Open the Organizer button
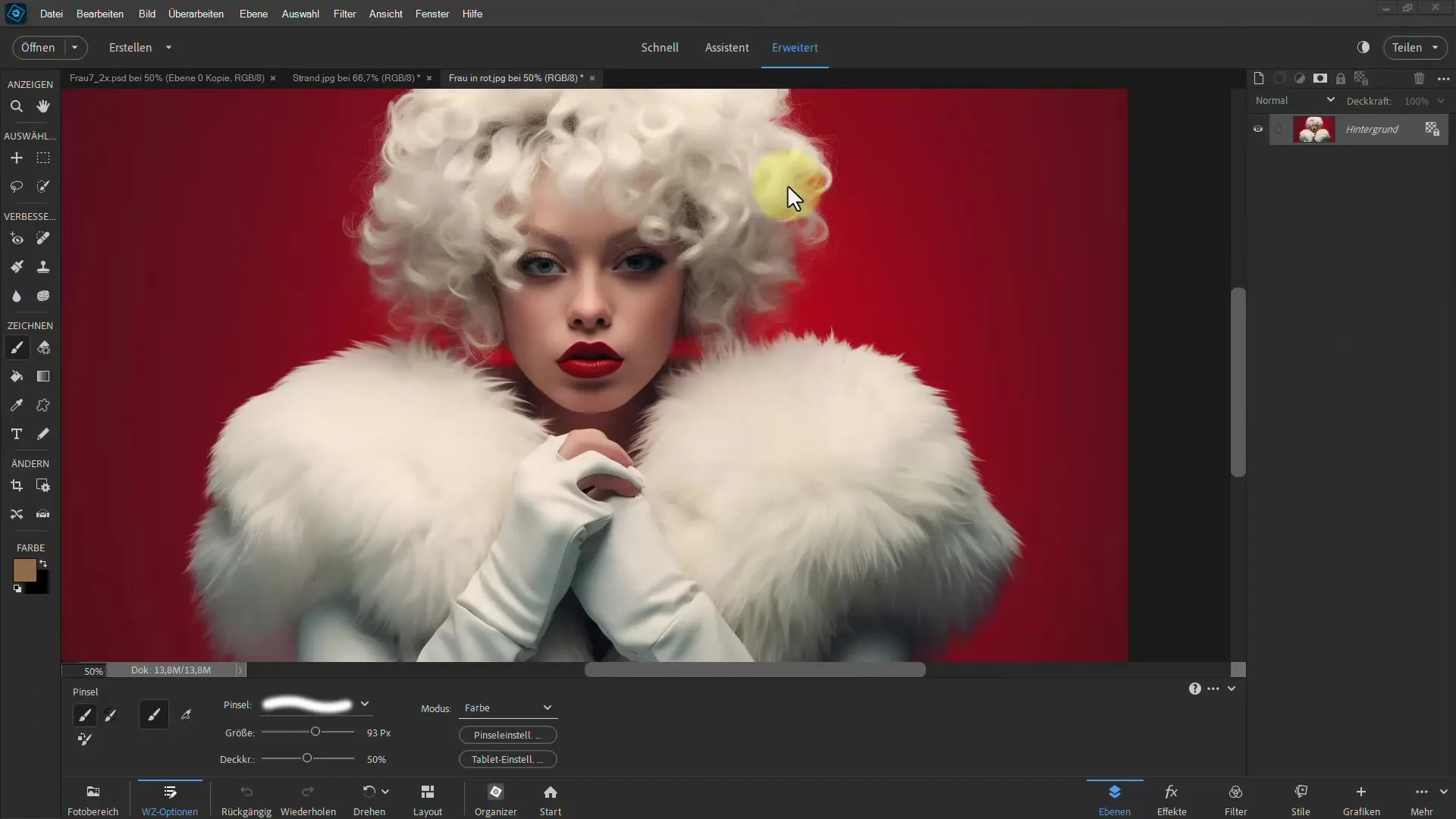Viewport: 1456px width, 819px height. (x=496, y=800)
